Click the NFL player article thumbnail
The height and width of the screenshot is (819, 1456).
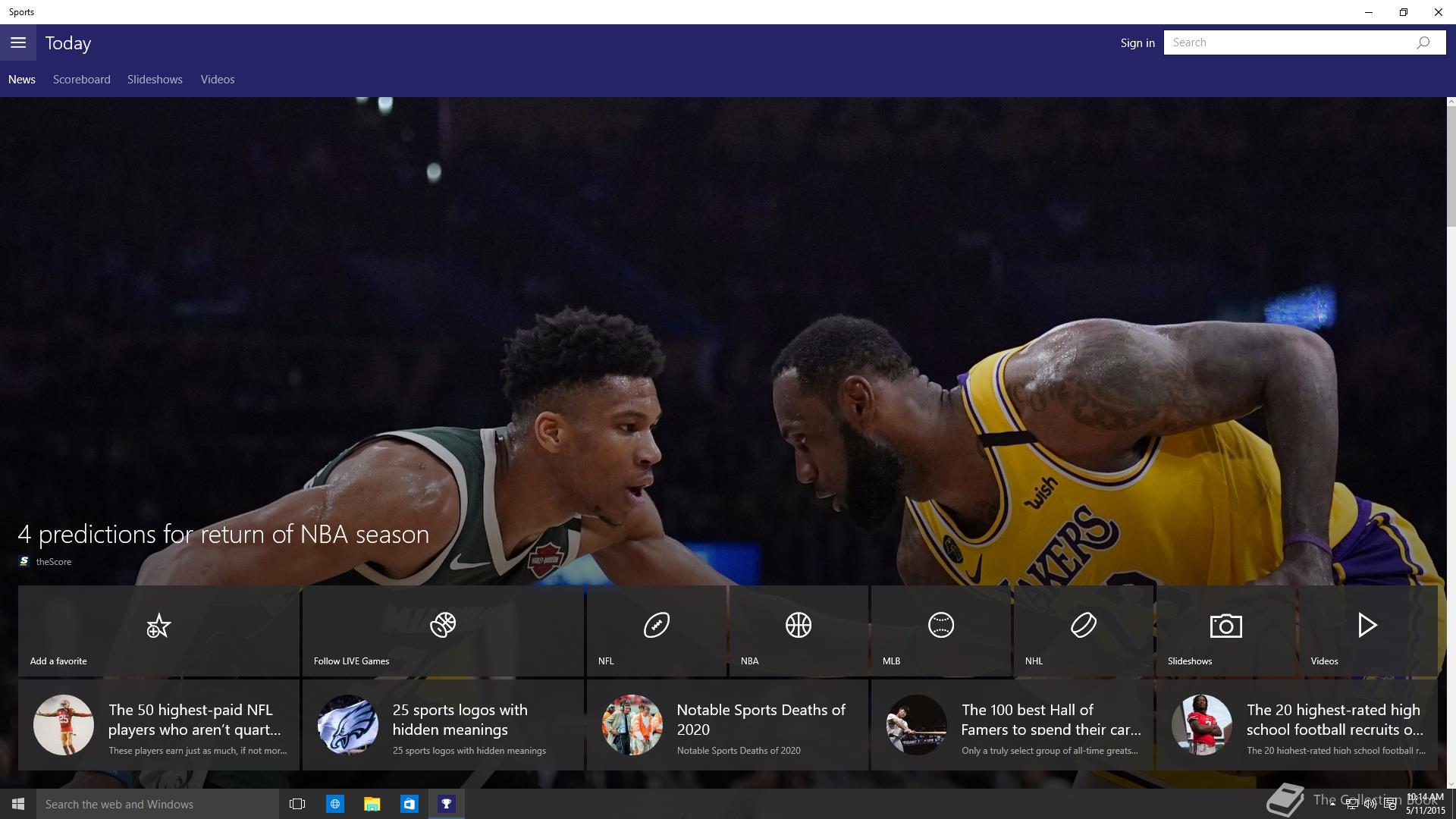pyautogui.click(x=63, y=725)
